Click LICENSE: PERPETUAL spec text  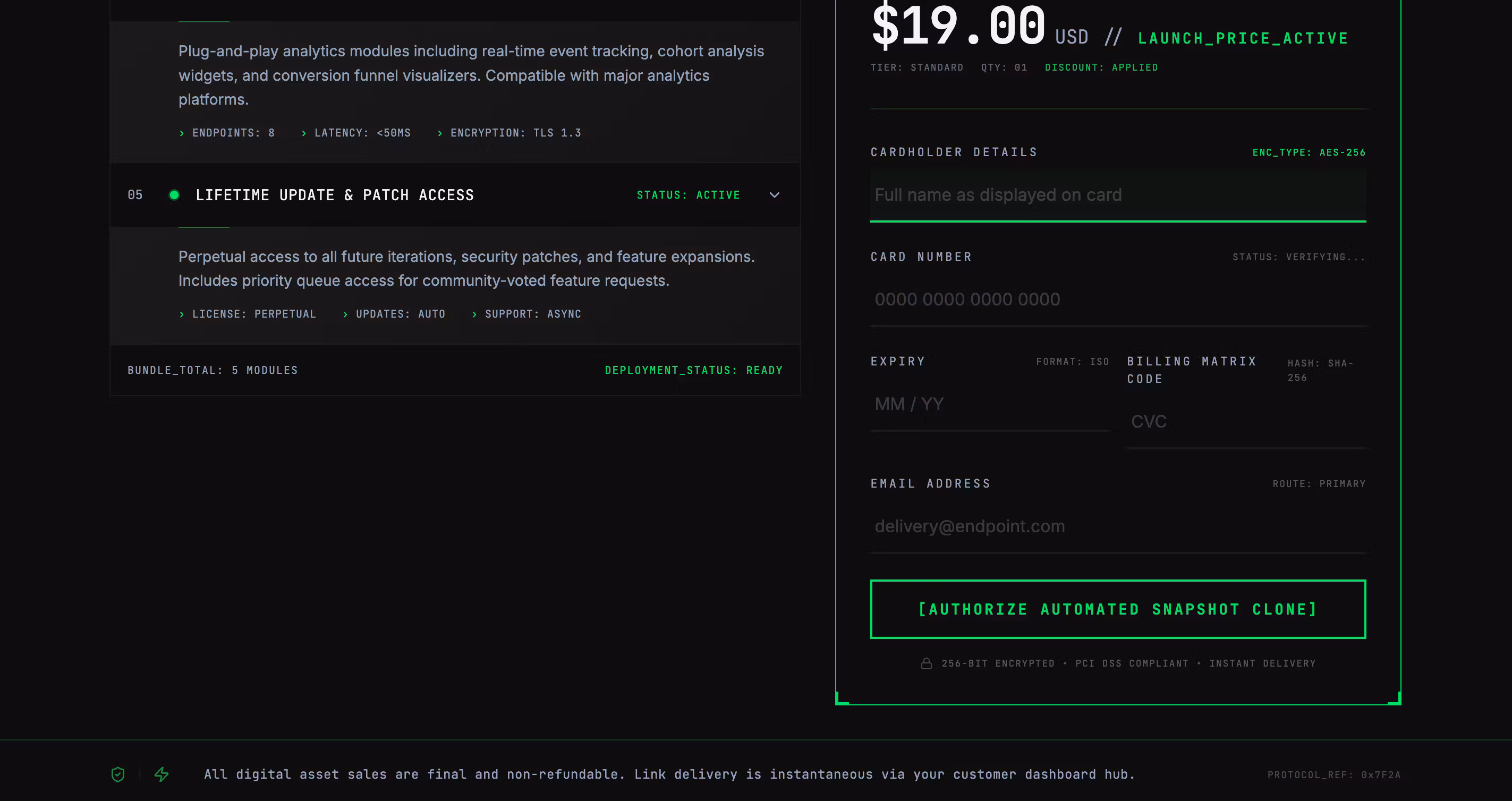click(x=253, y=314)
